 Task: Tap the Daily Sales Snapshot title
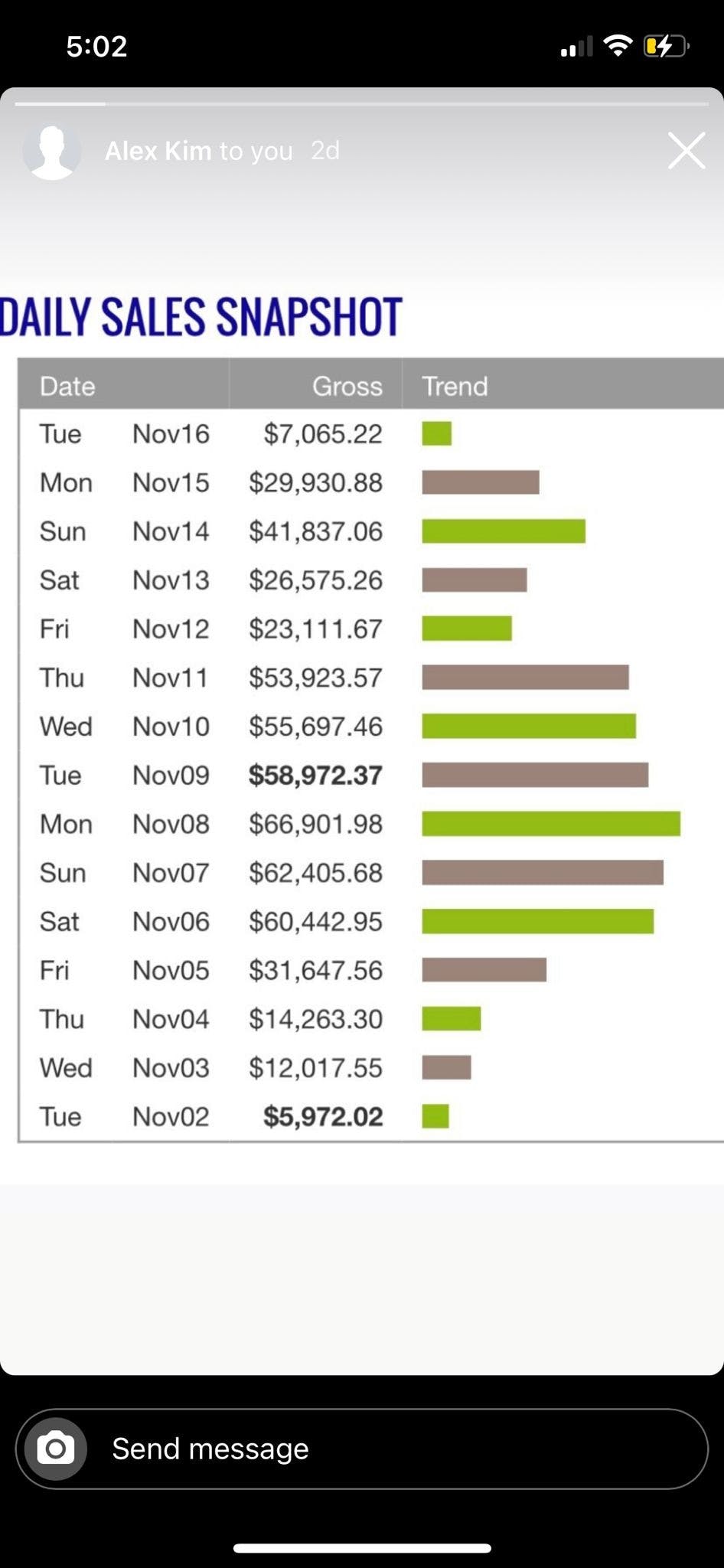click(201, 317)
